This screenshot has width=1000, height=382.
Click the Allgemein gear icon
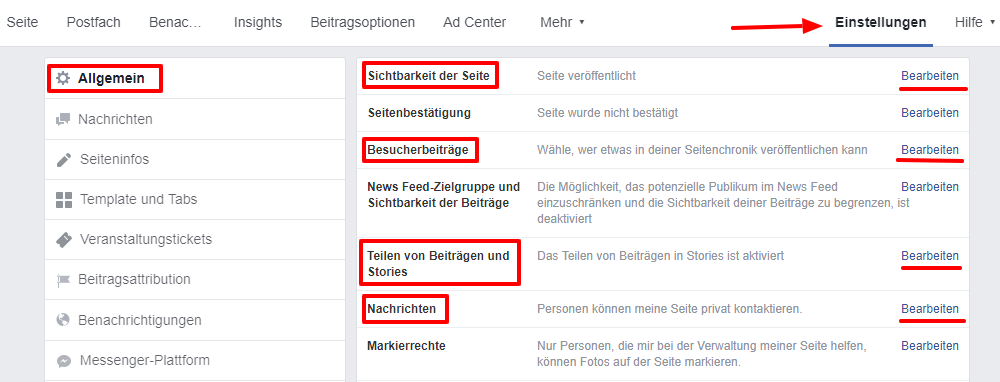tap(62, 78)
